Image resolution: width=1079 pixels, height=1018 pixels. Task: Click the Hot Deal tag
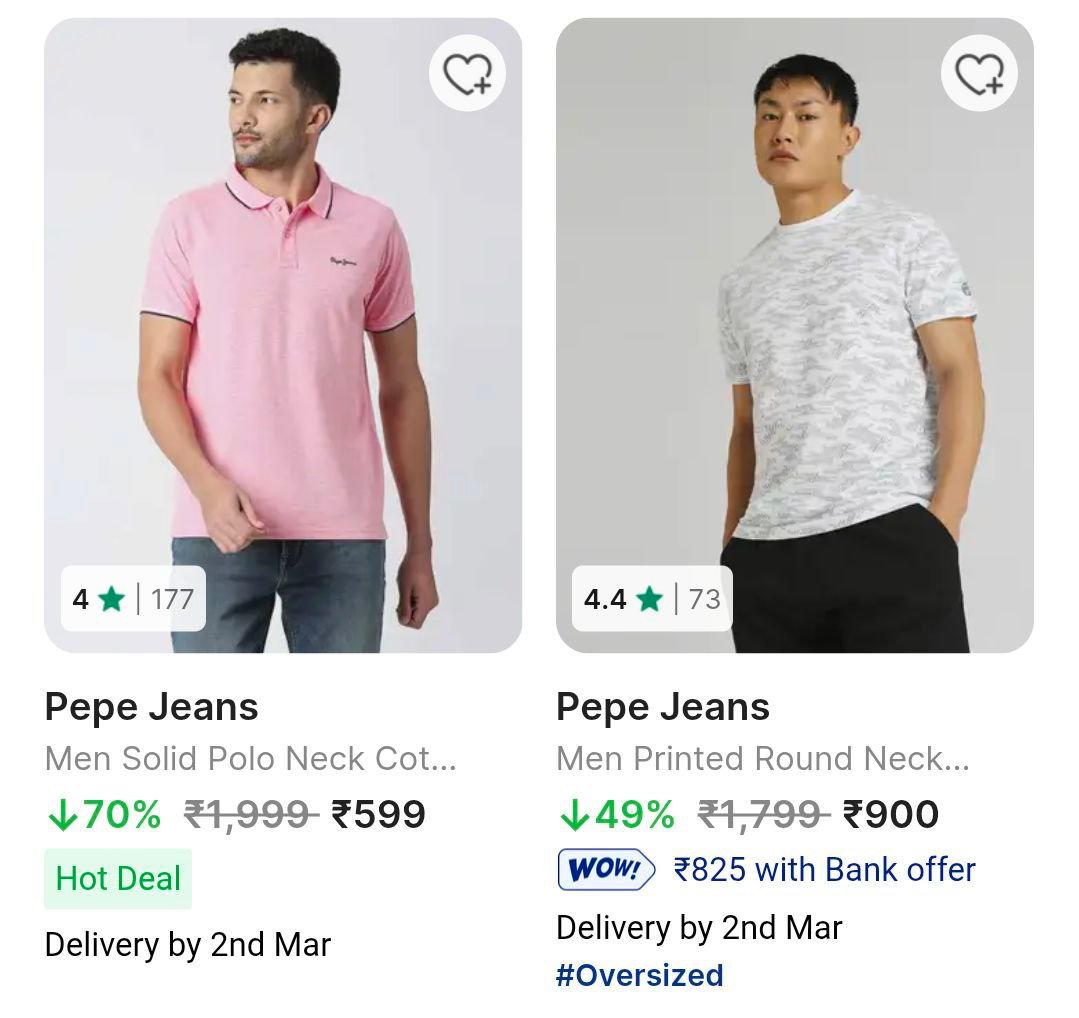pyautogui.click(x=118, y=879)
